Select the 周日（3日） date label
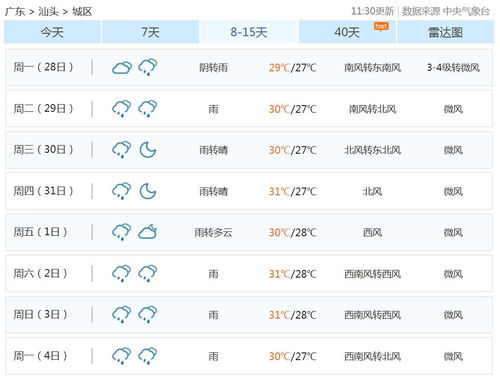The width and height of the screenshot is (500, 377). point(40,314)
